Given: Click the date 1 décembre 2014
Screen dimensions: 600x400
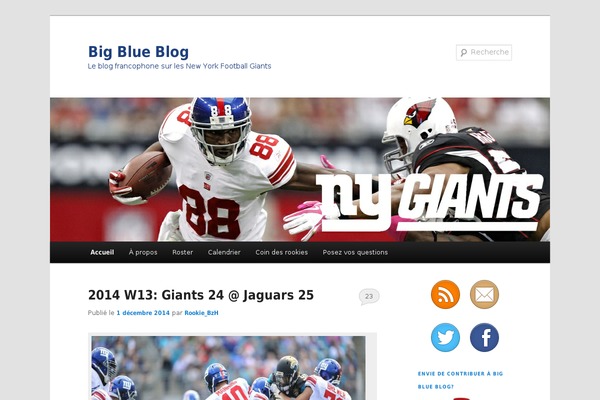Looking at the screenshot, I should pyautogui.click(x=143, y=313).
